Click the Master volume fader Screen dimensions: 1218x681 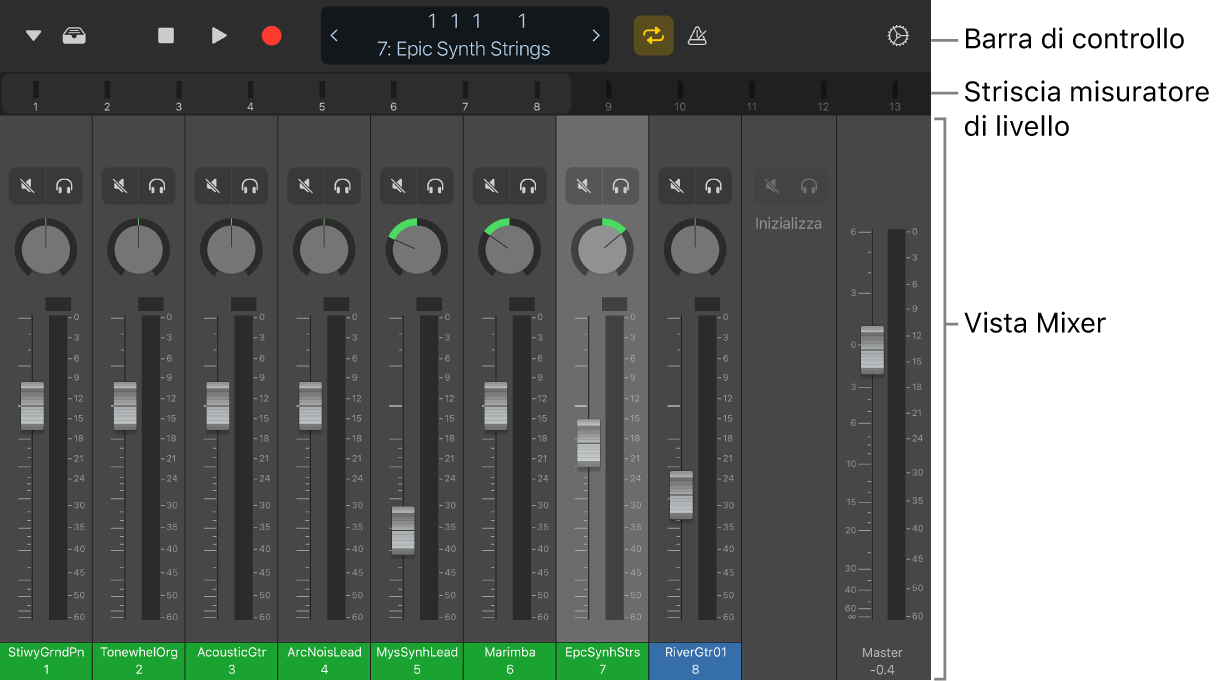pos(871,349)
